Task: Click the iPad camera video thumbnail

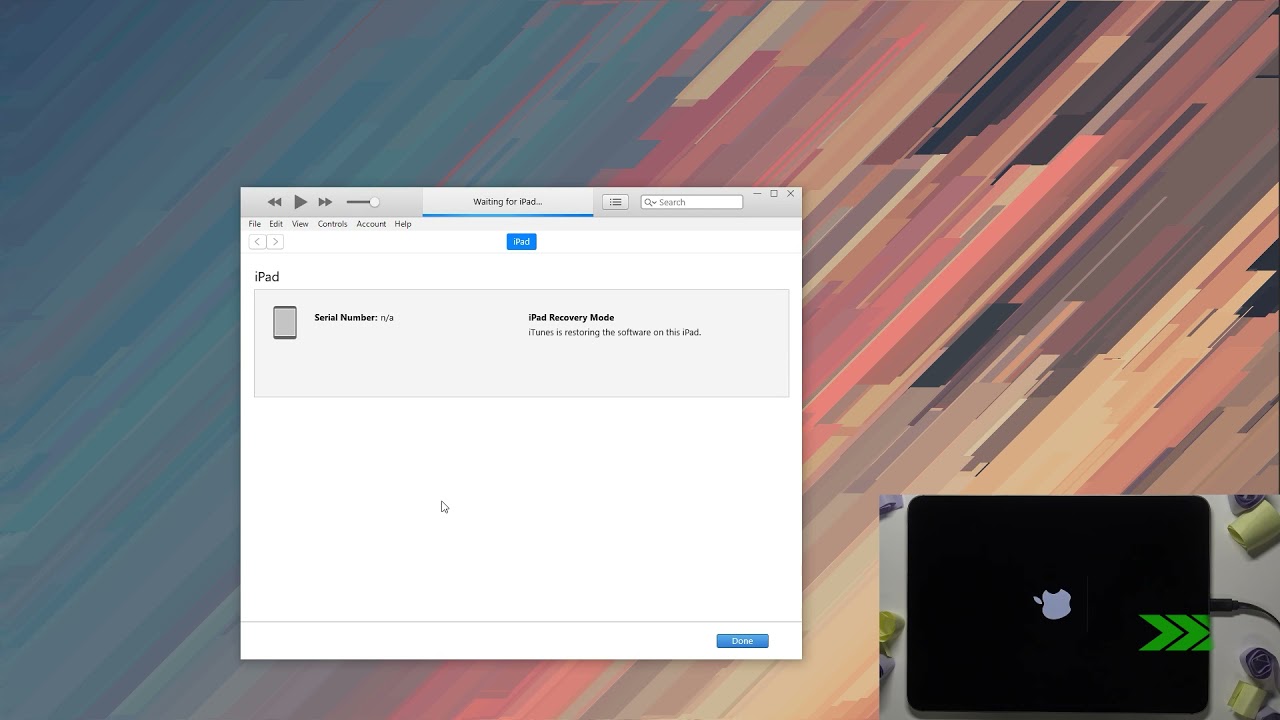Action: coord(1079,607)
